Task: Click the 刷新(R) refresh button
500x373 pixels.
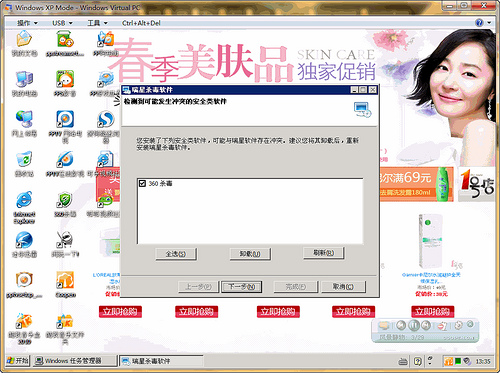Action: [324, 253]
